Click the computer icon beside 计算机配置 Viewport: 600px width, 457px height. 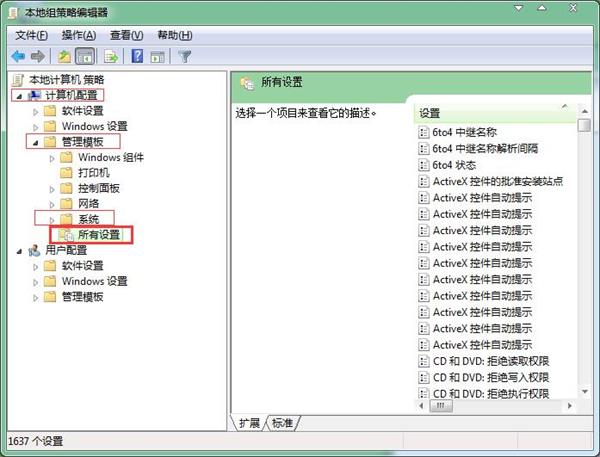[x=34, y=95]
